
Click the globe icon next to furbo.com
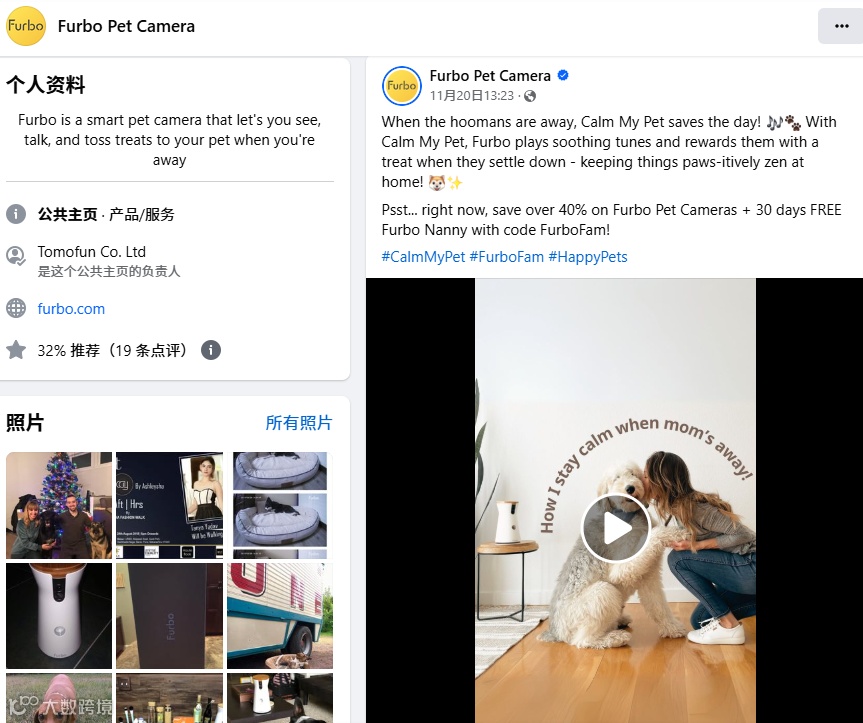click(16, 308)
